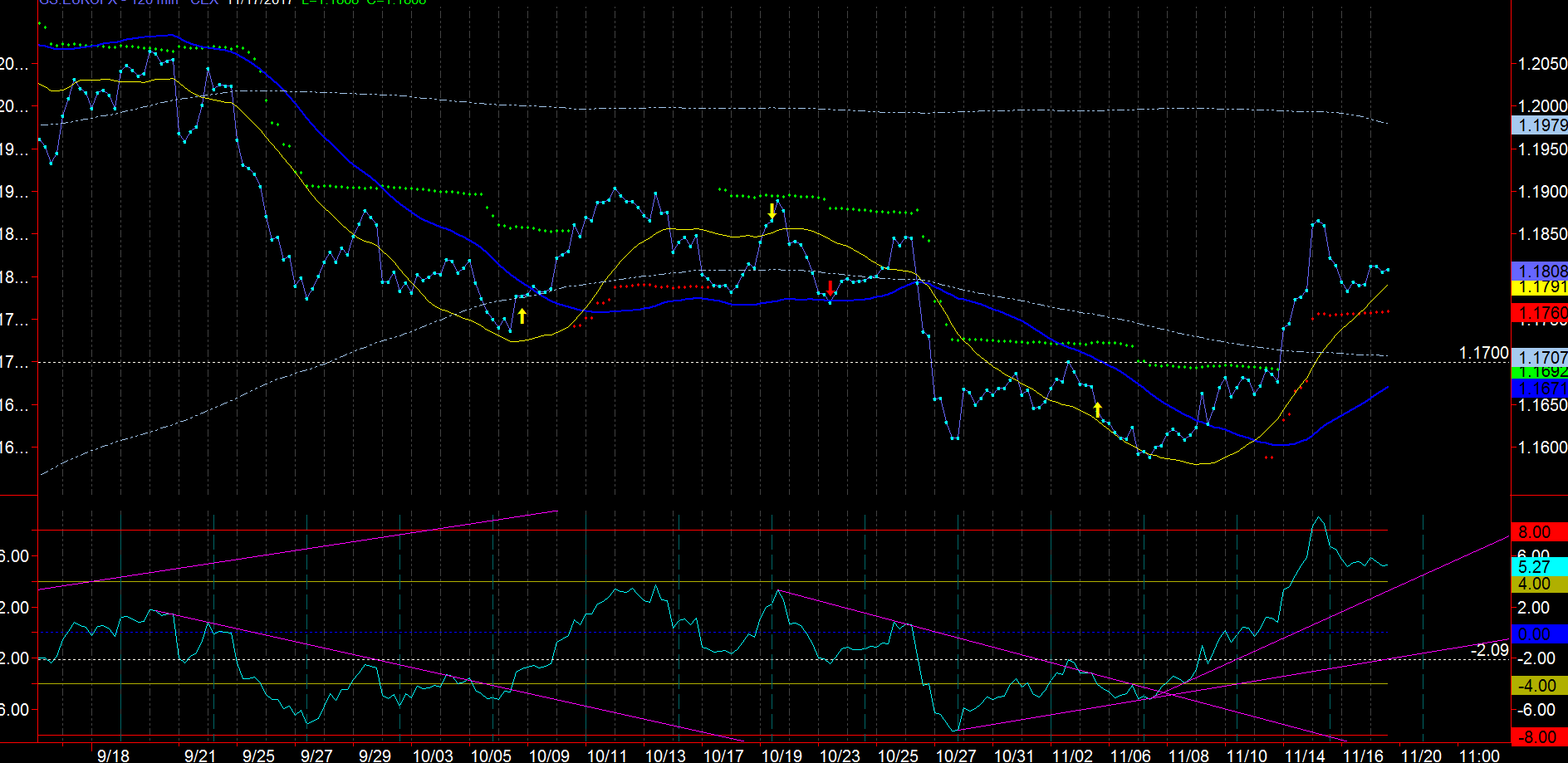Click the yellow up arrow signal near 10/05
The image size is (1568, 763).
coord(522,315)
